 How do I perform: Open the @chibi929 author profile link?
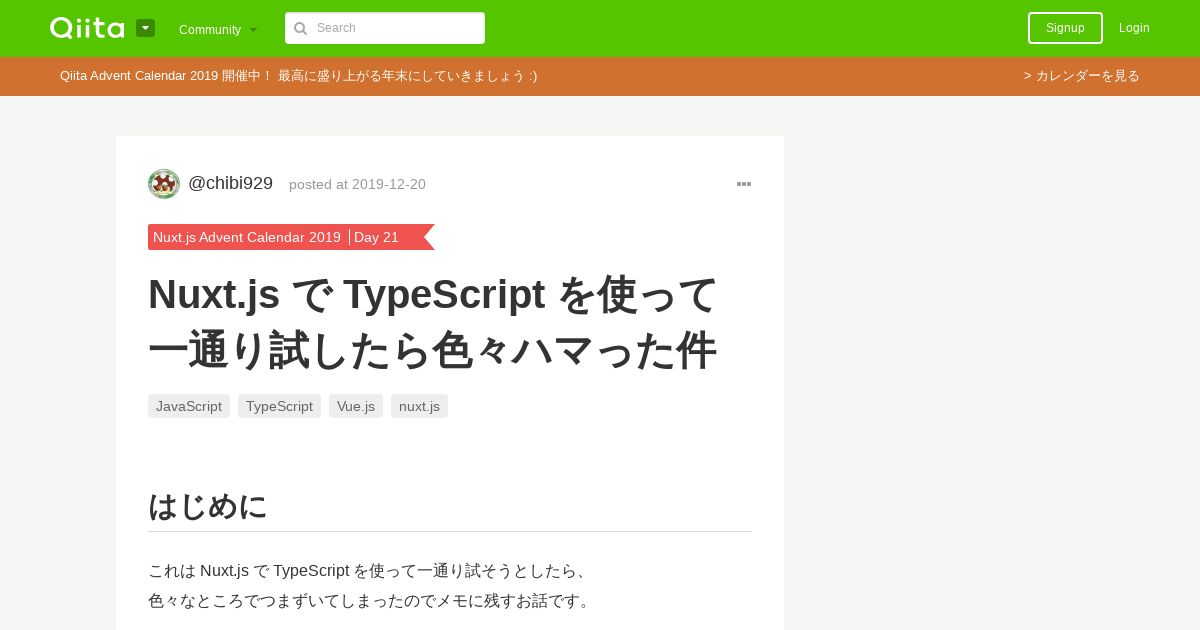coord(230,184)
